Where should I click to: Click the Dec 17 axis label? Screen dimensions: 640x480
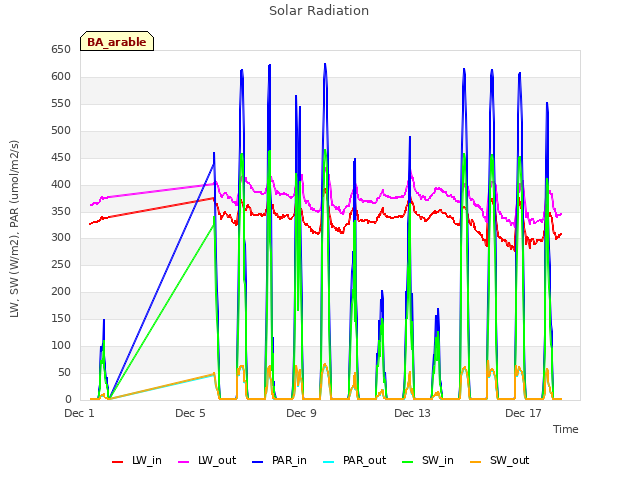point(523,413)
